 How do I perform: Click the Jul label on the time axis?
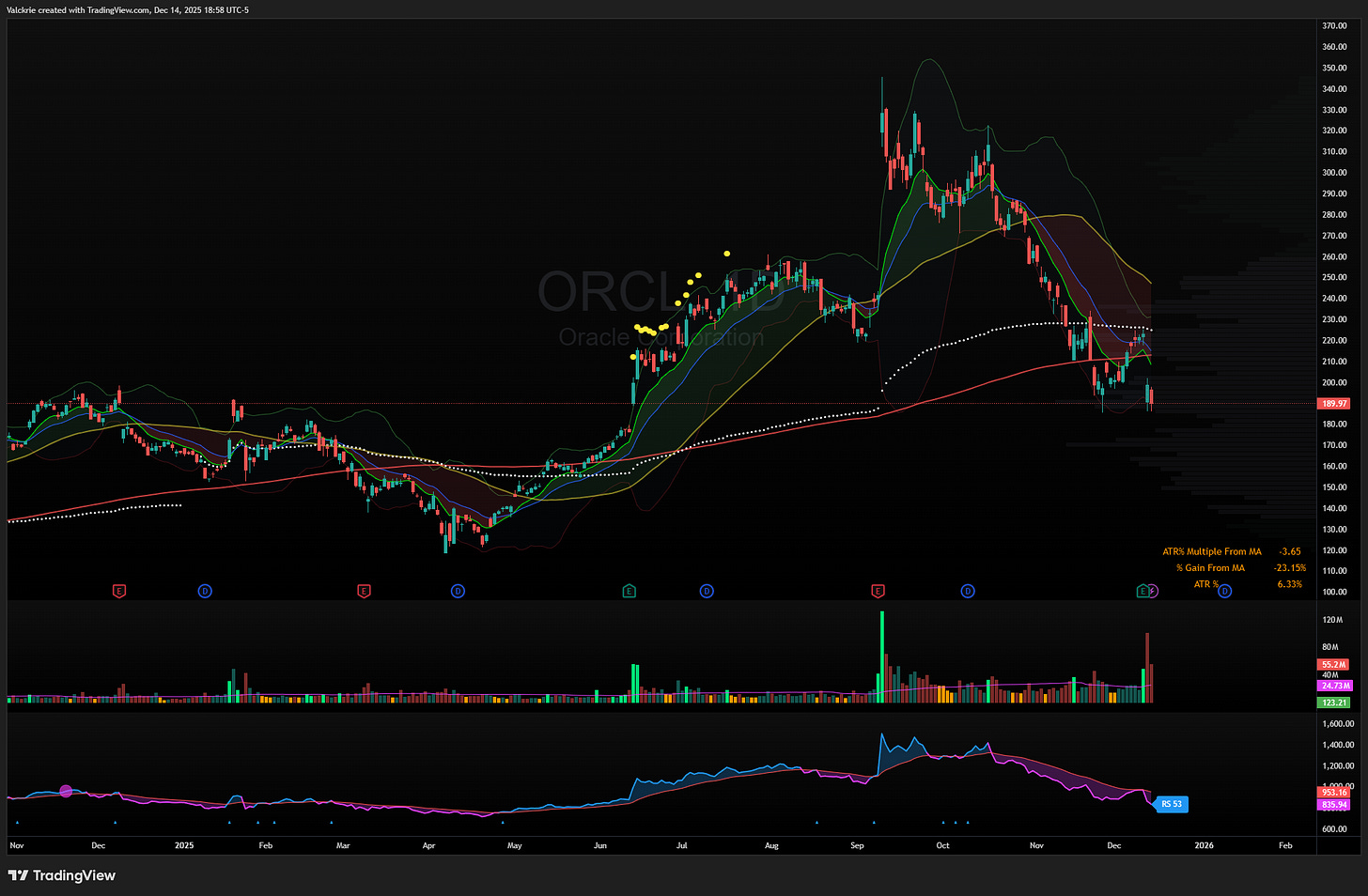coord(682,845)
